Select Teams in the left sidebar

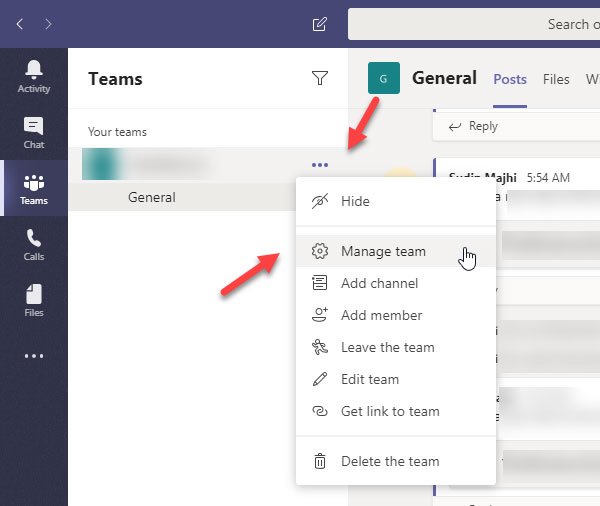34,188
